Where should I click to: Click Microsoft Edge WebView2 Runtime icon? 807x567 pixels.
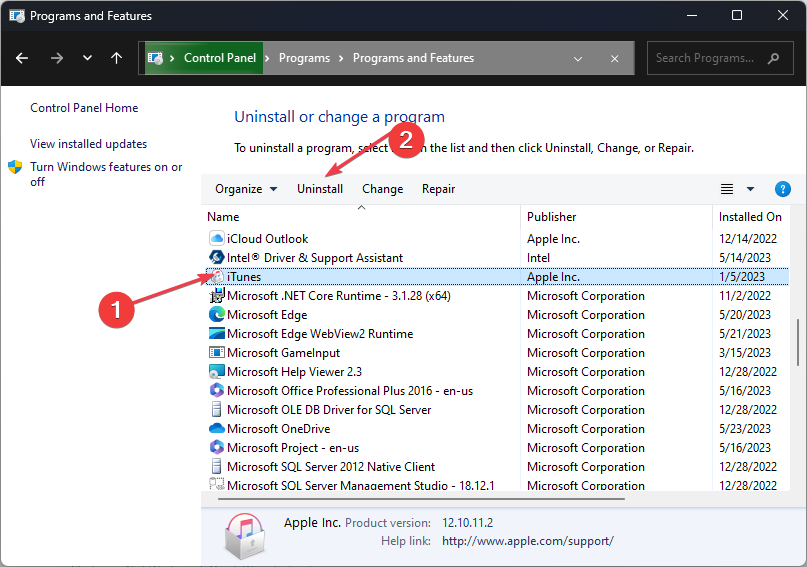click(217, 333)
